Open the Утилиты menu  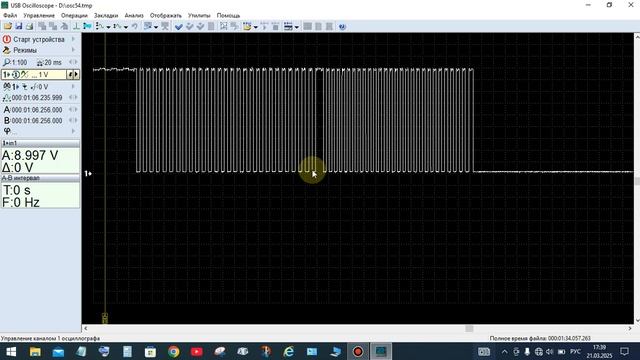(x=199, y=16)
